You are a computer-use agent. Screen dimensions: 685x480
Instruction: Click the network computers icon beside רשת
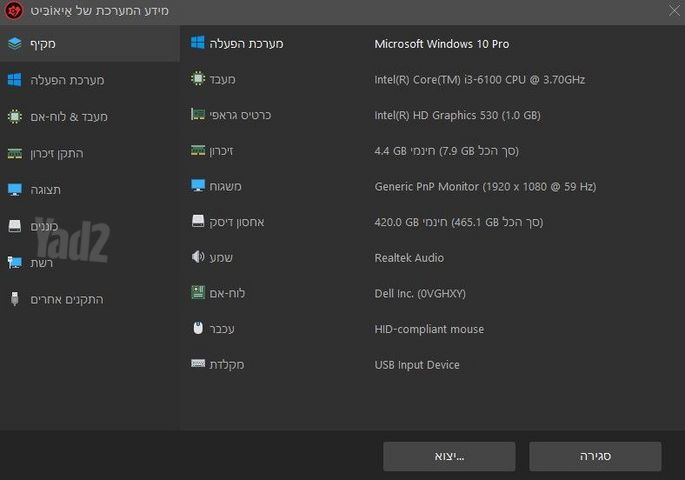[14, 262]
